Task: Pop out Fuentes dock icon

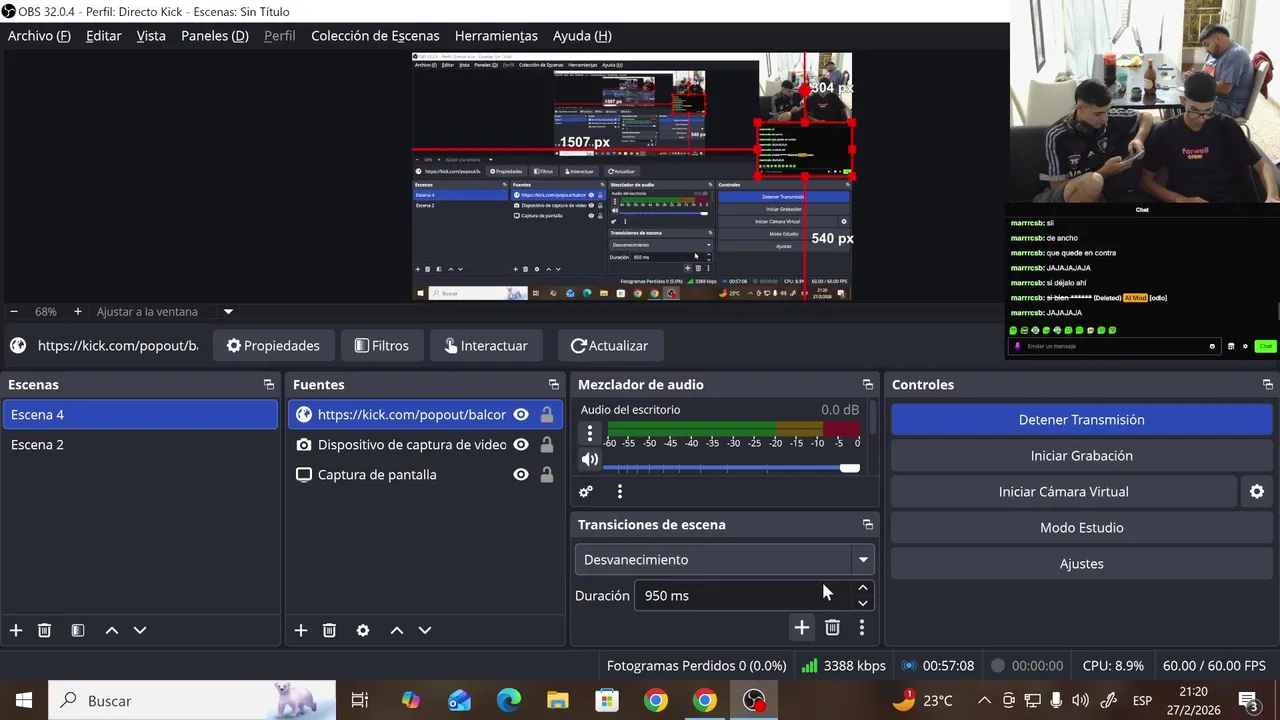Action: (x=553, y=384)
